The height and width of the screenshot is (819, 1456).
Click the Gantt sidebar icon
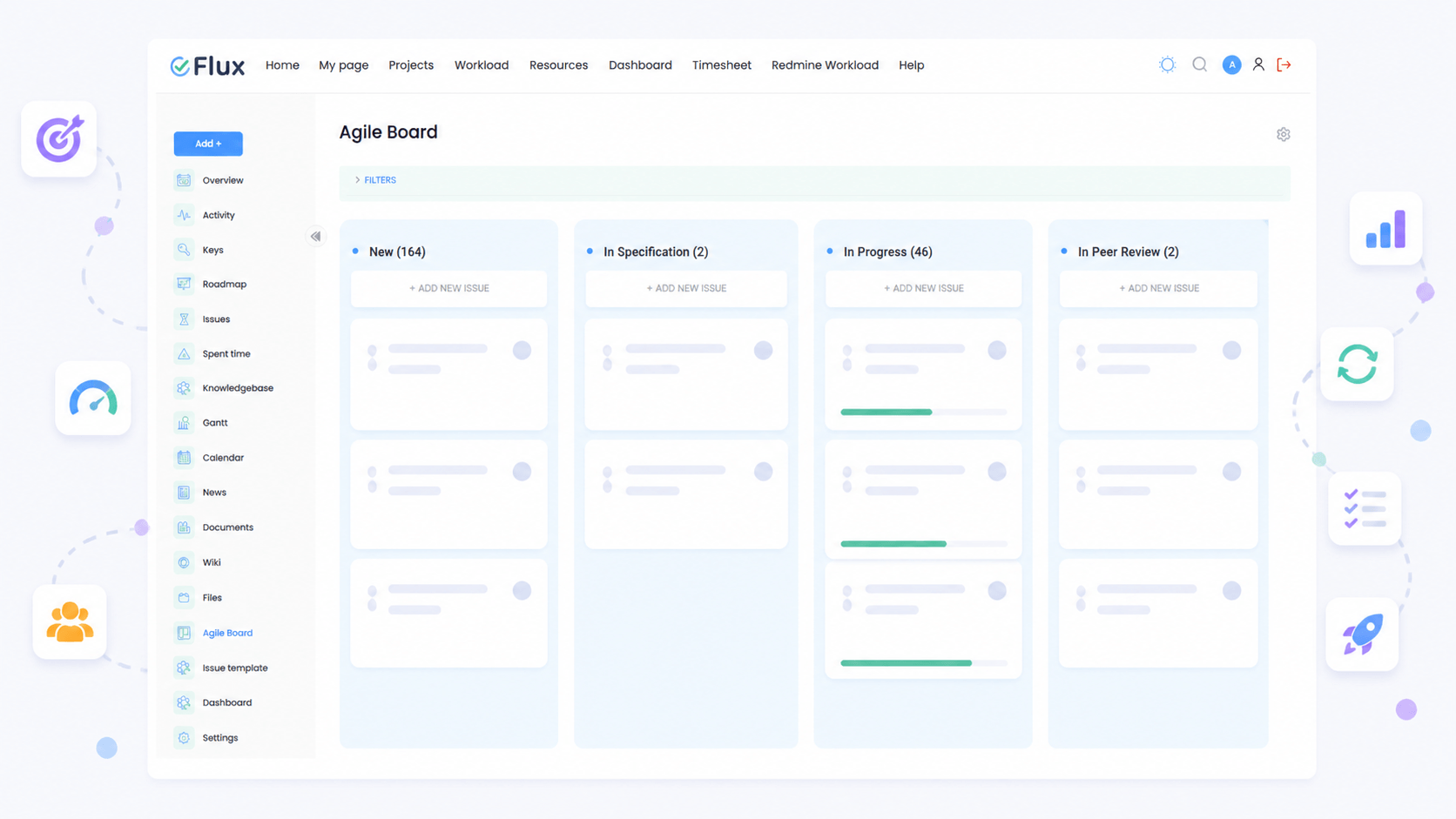point(184,423)
